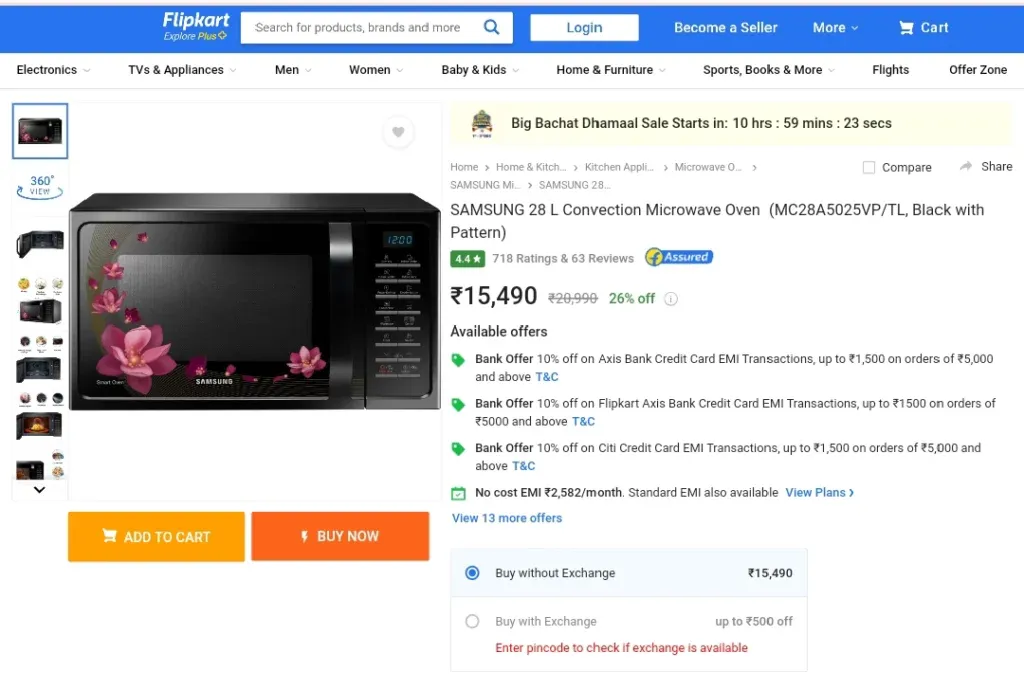Expand Baby & Kids category menu
The image size is (1024, 690).
pos(480,70)
